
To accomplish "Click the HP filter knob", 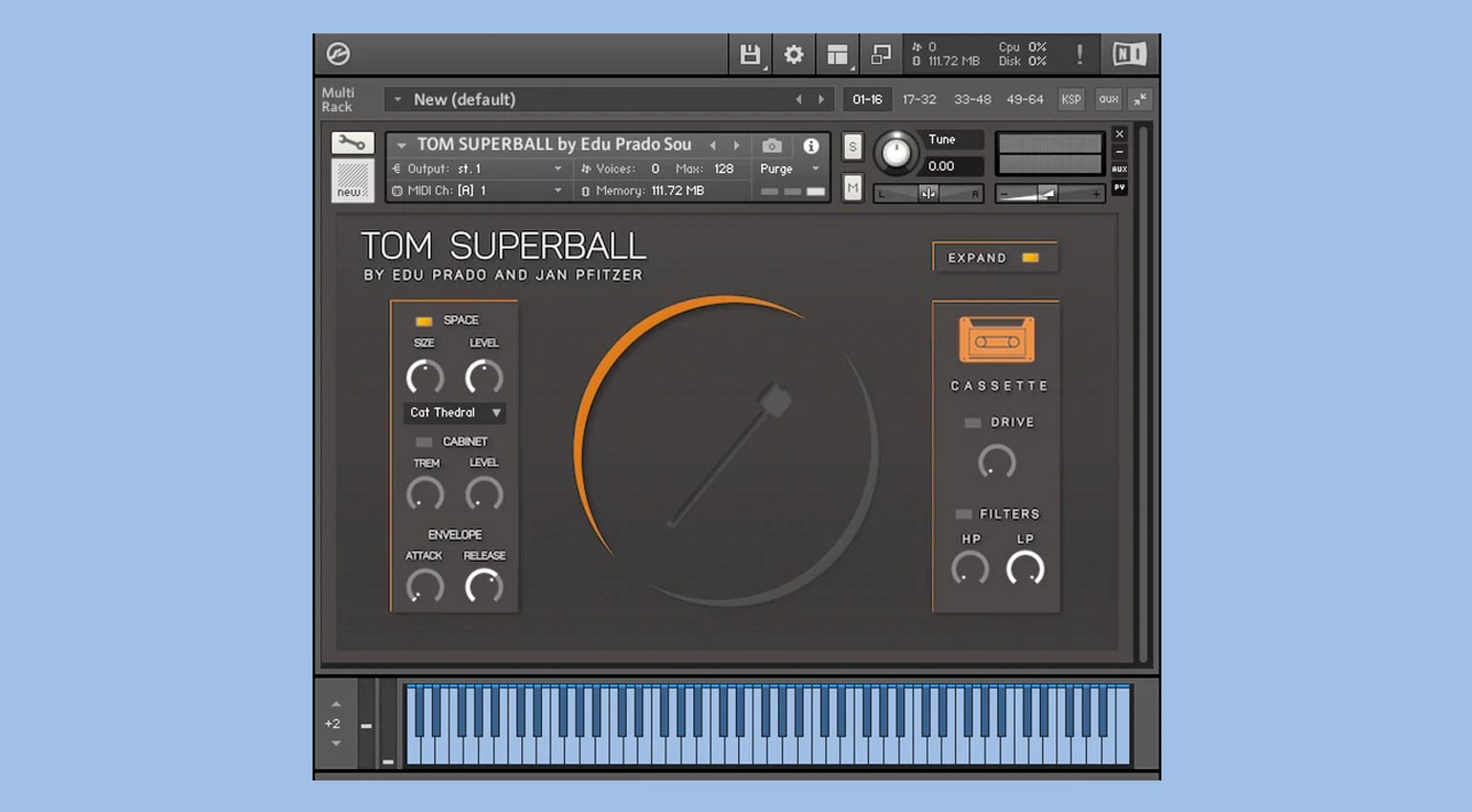I will pos(970,569).
